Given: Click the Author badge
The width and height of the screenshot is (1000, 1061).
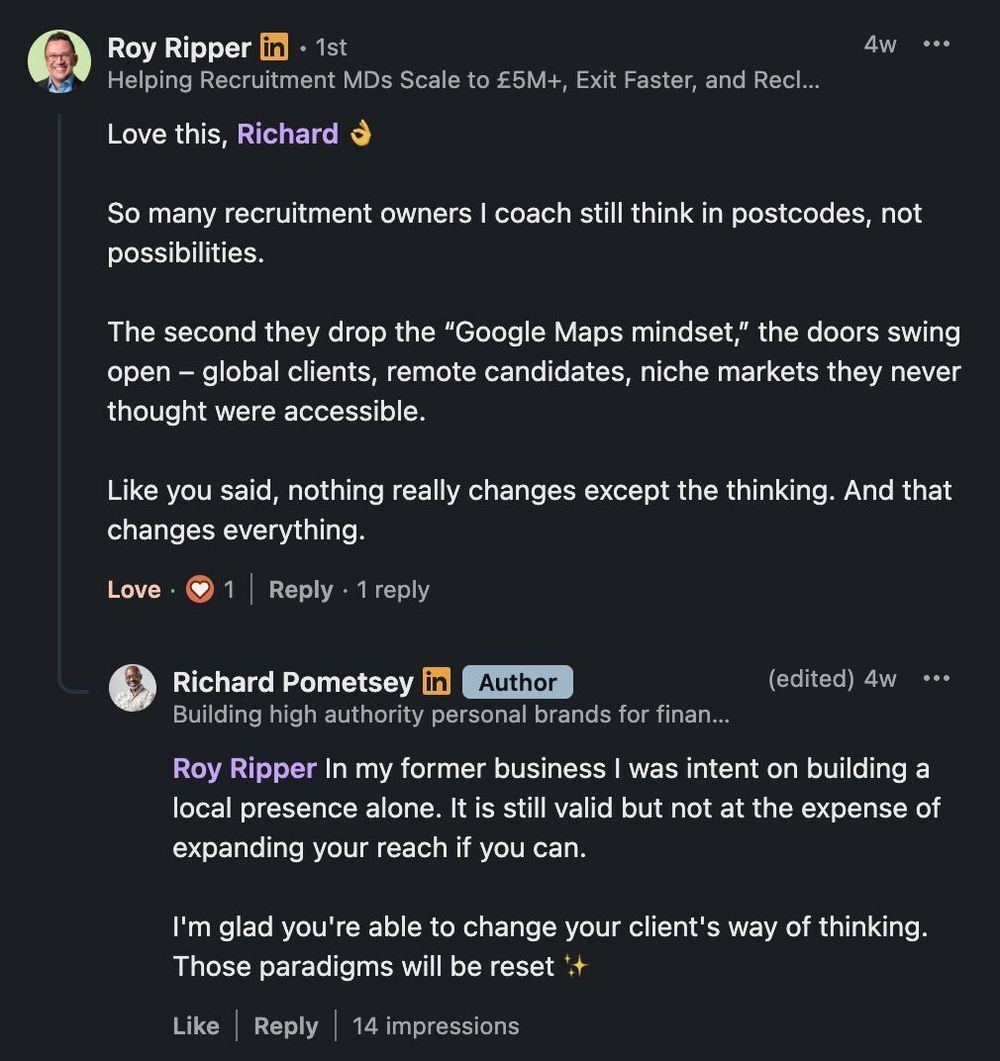Looking at the screenshot, I should point(517,682).
